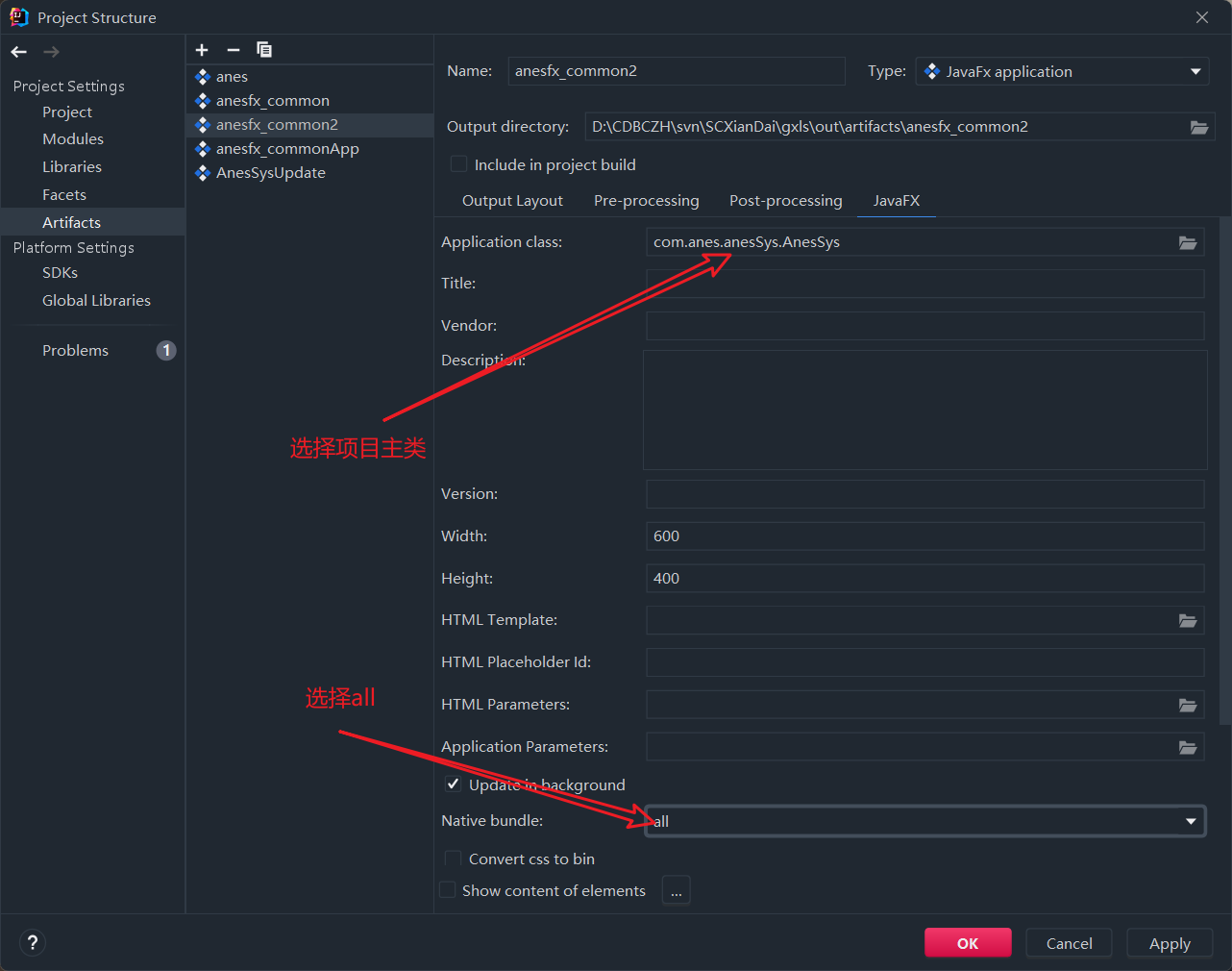Click the ellipsis button beside Show content
1232x971 pixels.
[677, 890]
